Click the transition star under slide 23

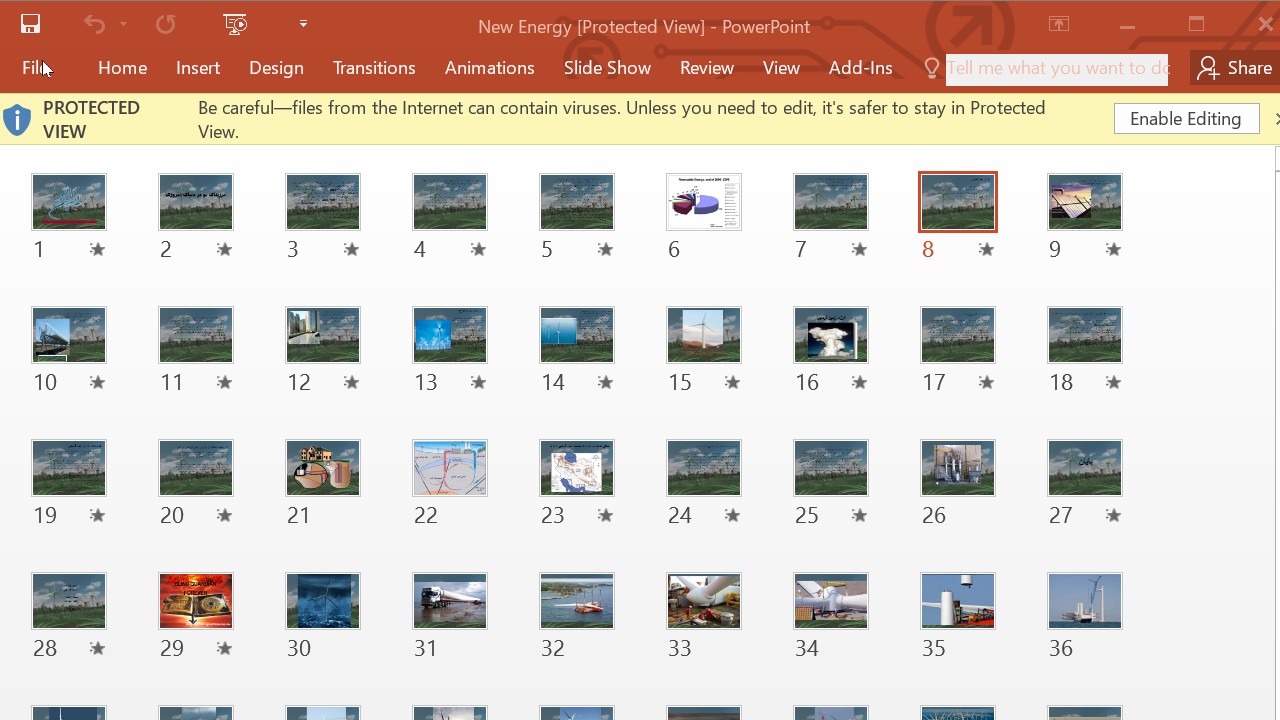[605, 515]
